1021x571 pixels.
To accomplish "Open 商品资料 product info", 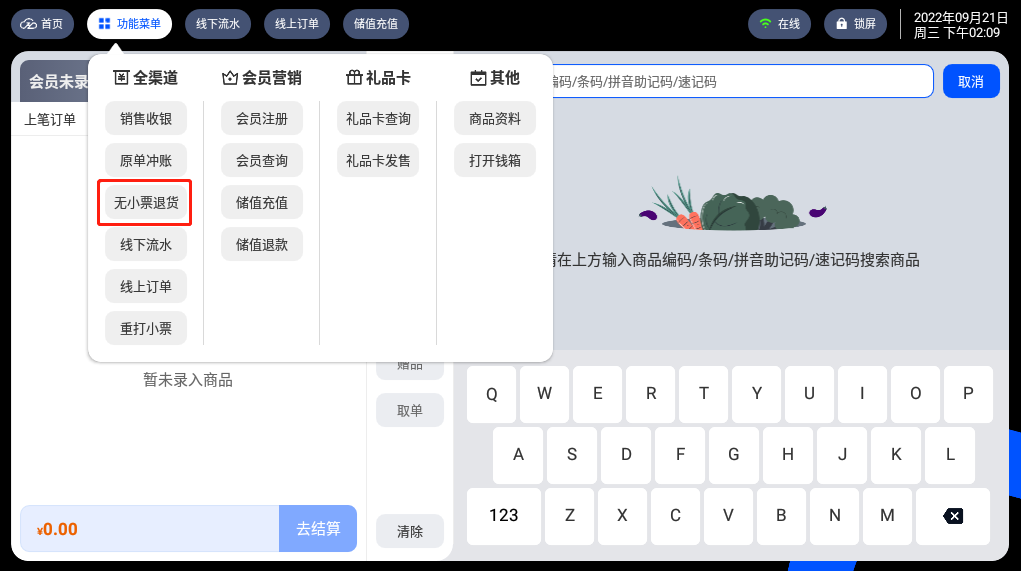I will (495, 118).
